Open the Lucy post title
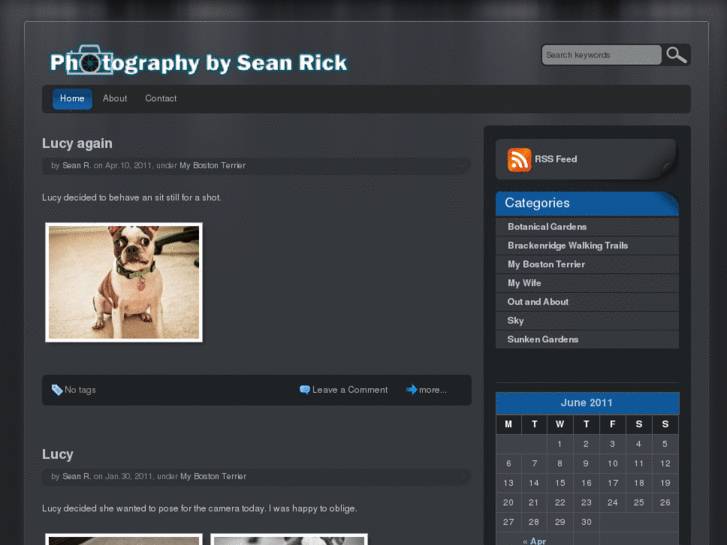The width and height of the screenshot is (727, 545). 57,454
